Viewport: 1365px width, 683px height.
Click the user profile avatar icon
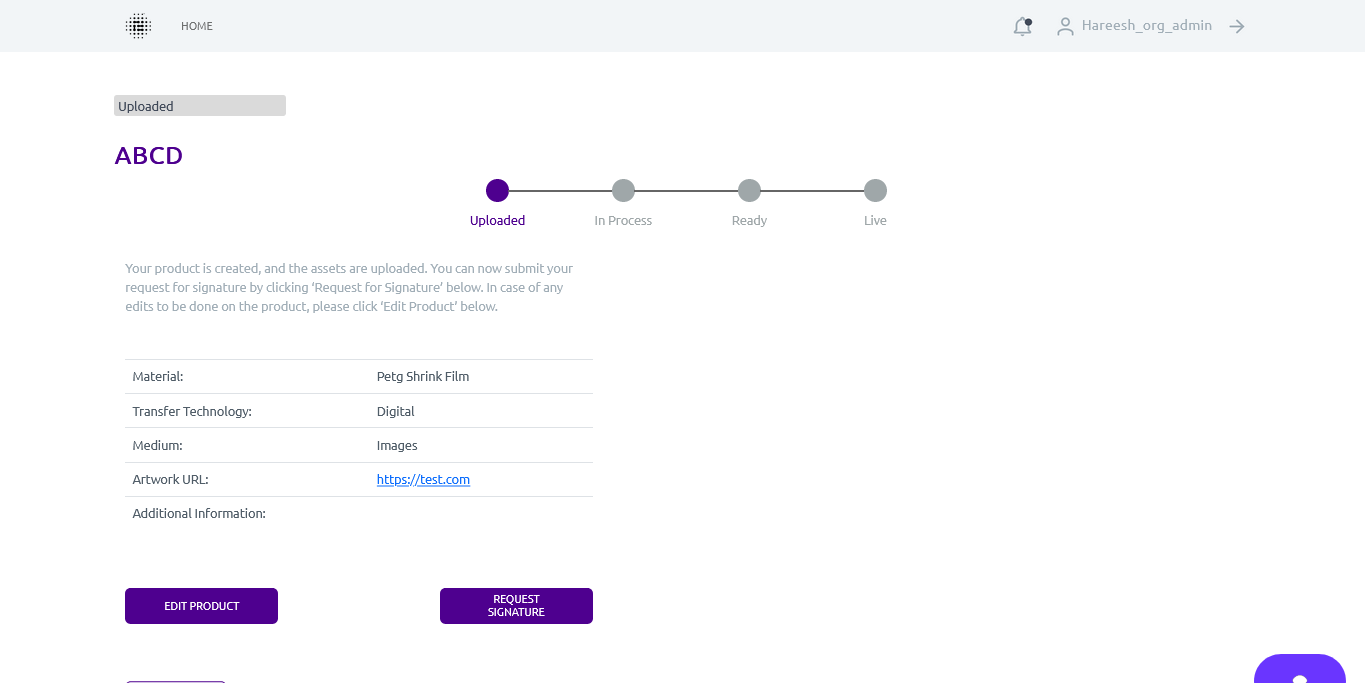coord(1065,27)
